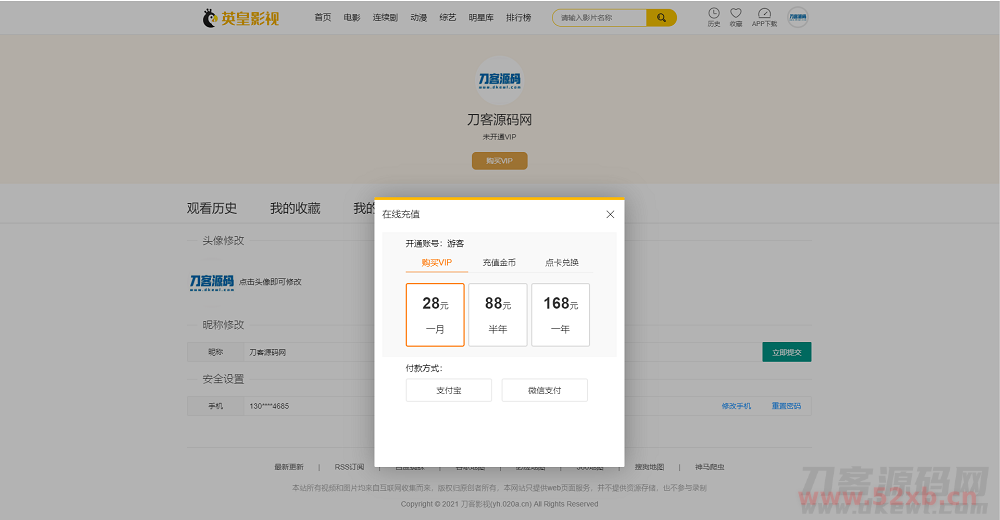Image resolution: width=1000 pixels, height=520 pixels.
Task: Open the 修改手机 link
Action: (736, 406)
